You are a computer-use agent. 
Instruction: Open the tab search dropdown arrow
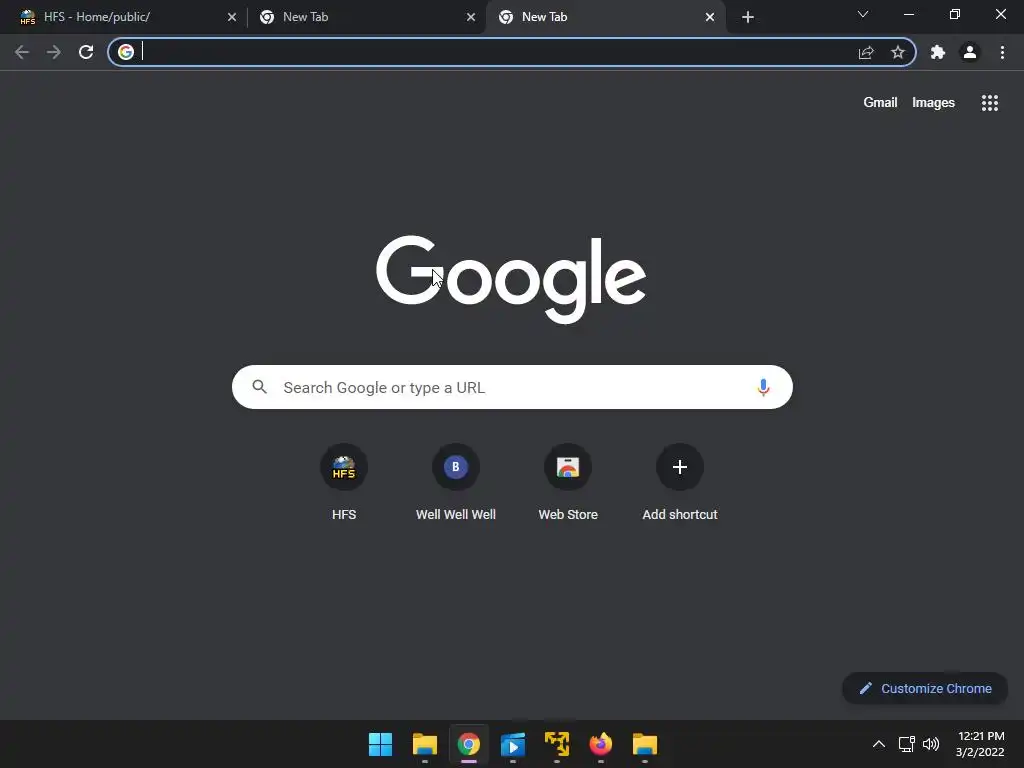(x=863, y=14)
